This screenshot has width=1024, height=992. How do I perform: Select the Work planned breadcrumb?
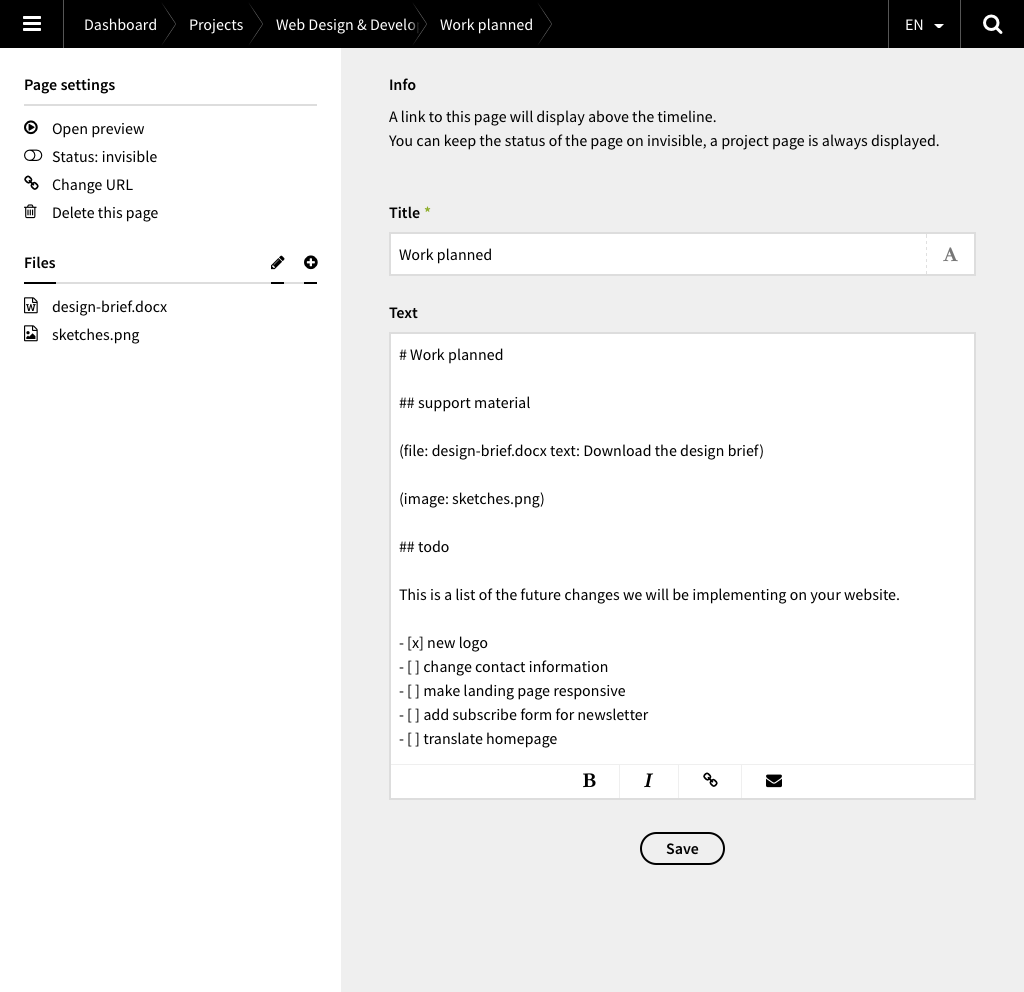486,25
